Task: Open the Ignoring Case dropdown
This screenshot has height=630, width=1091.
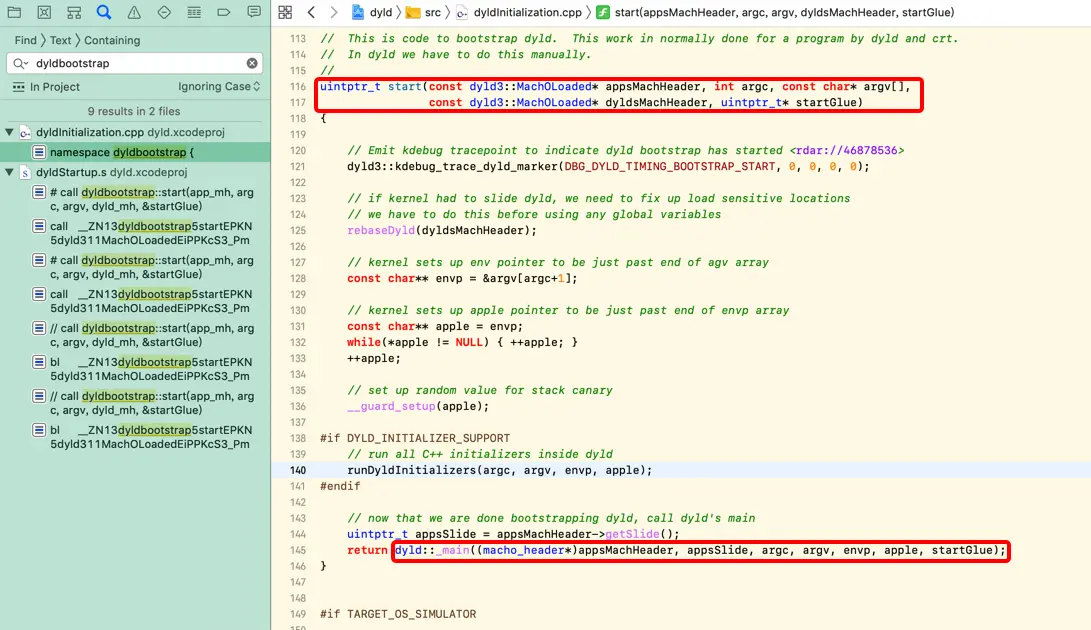Action: click(x=218, y=86)
